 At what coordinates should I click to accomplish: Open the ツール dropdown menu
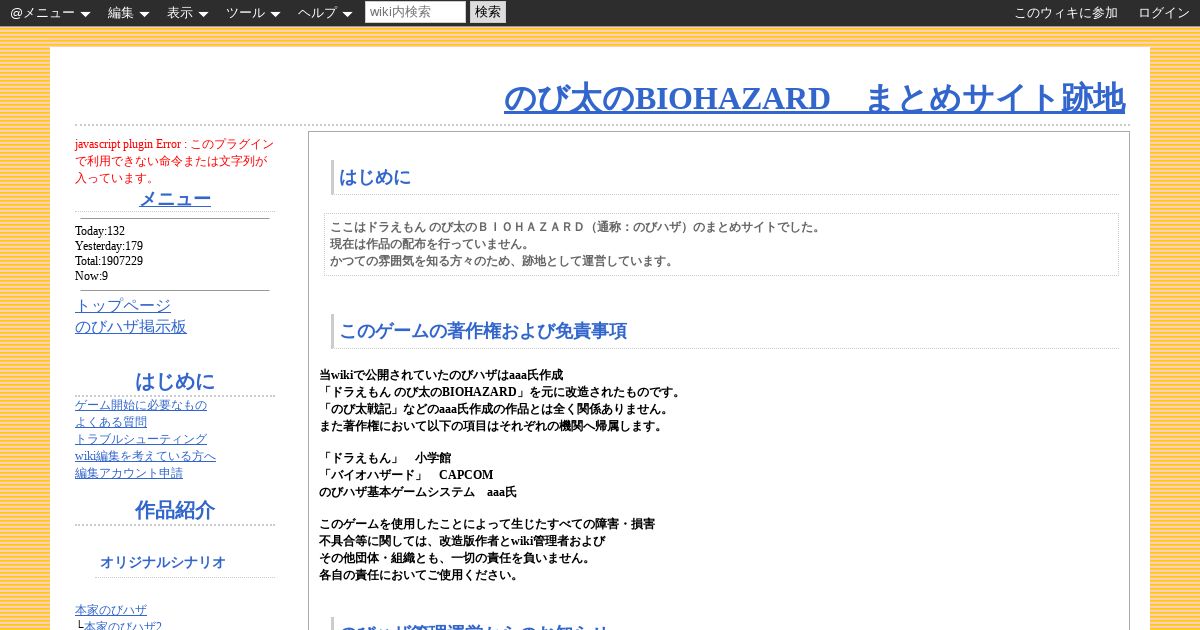[x=253, y=13]
